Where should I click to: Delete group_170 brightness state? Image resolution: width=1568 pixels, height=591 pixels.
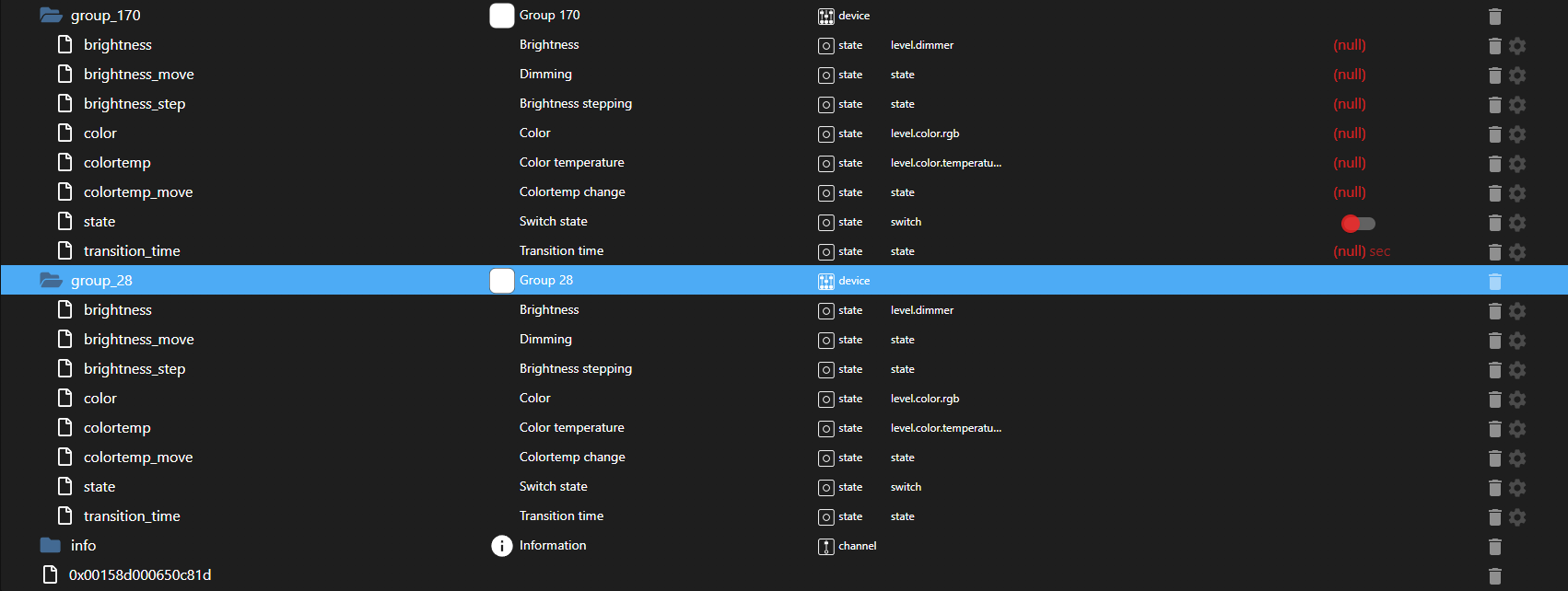tap(1494, 45)
